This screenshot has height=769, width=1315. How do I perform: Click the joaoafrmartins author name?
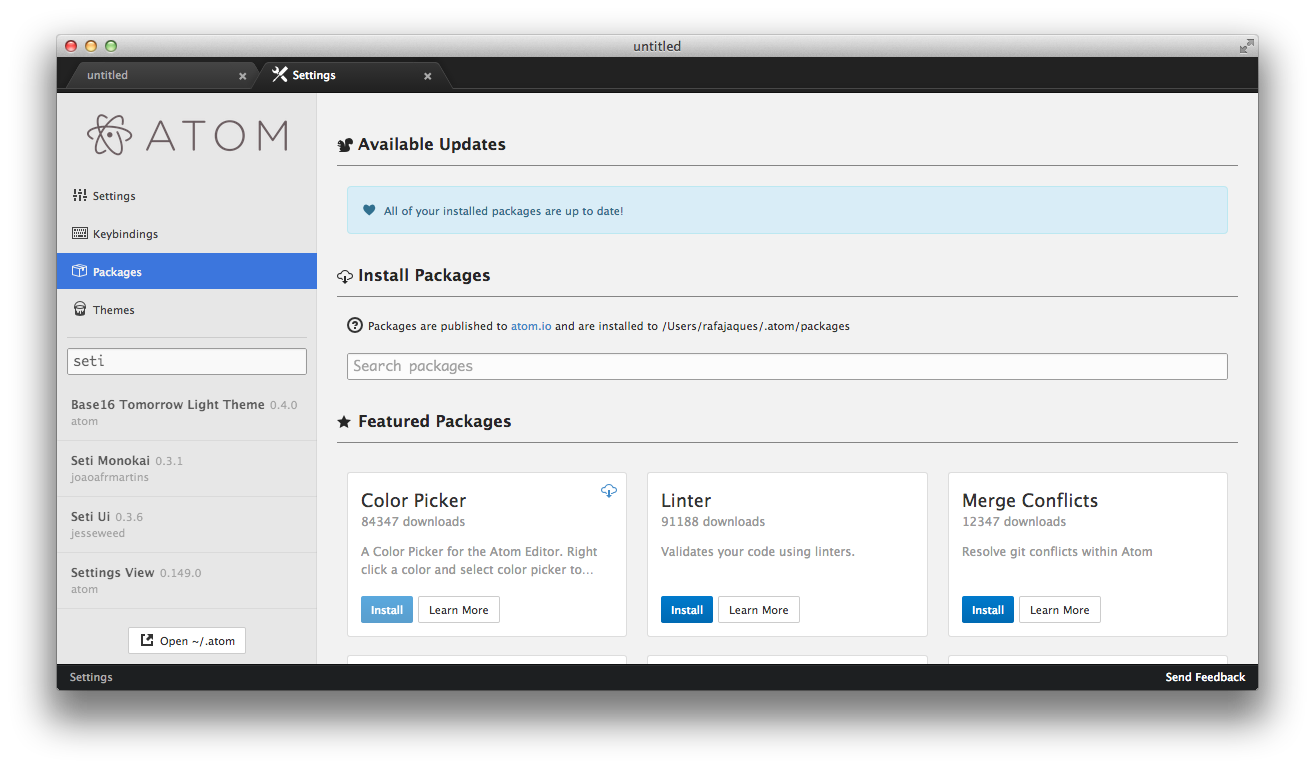coord(110,478)
